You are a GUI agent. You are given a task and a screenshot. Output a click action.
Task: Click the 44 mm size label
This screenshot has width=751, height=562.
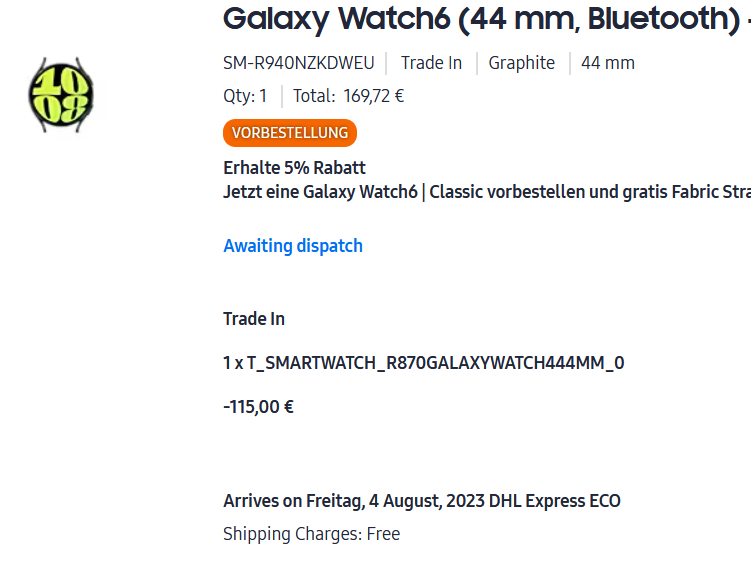click(608, 63)
